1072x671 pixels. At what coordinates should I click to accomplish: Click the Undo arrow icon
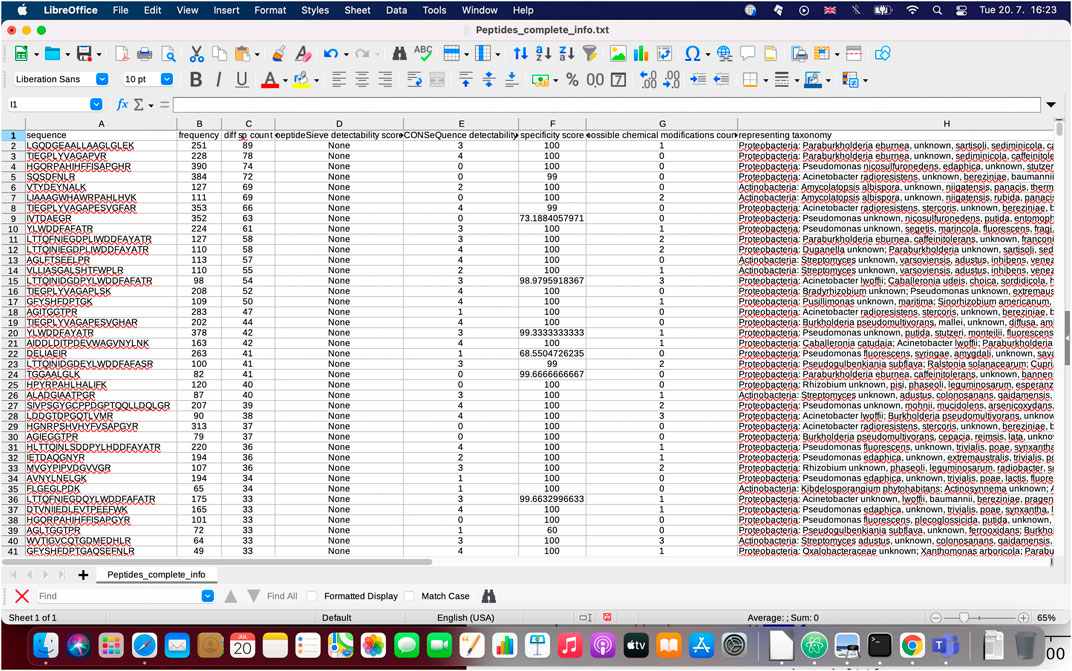pyautogui.click(x=331, y=54)
